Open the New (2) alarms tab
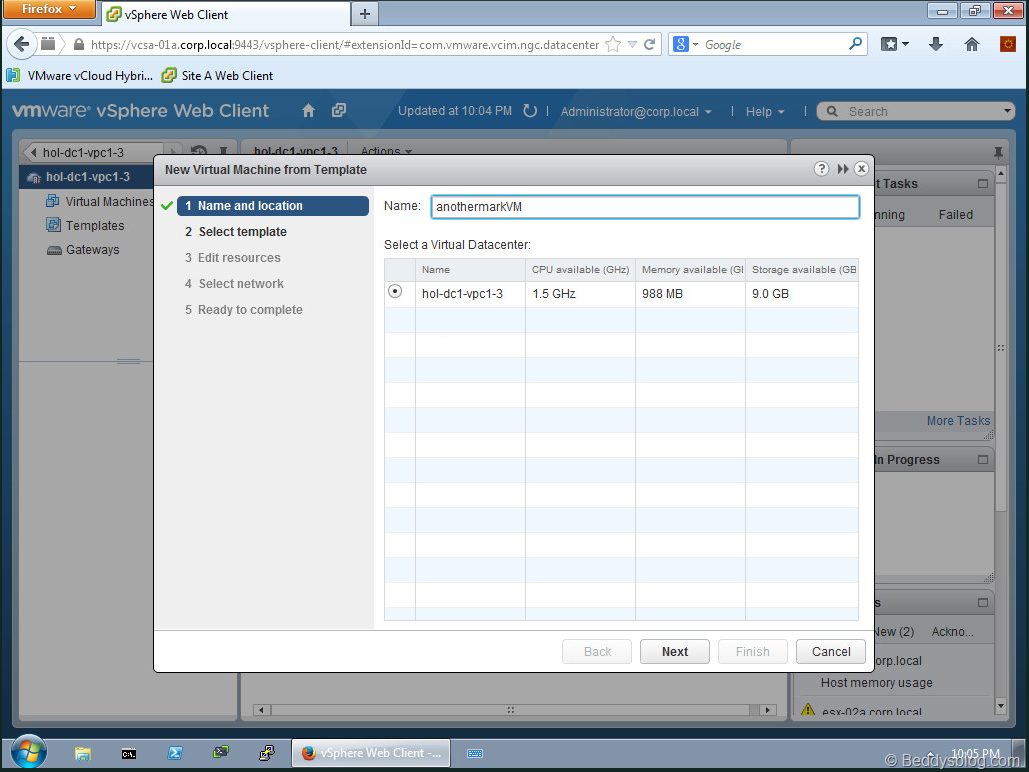The image size is (1029, 772). [894, 632]
